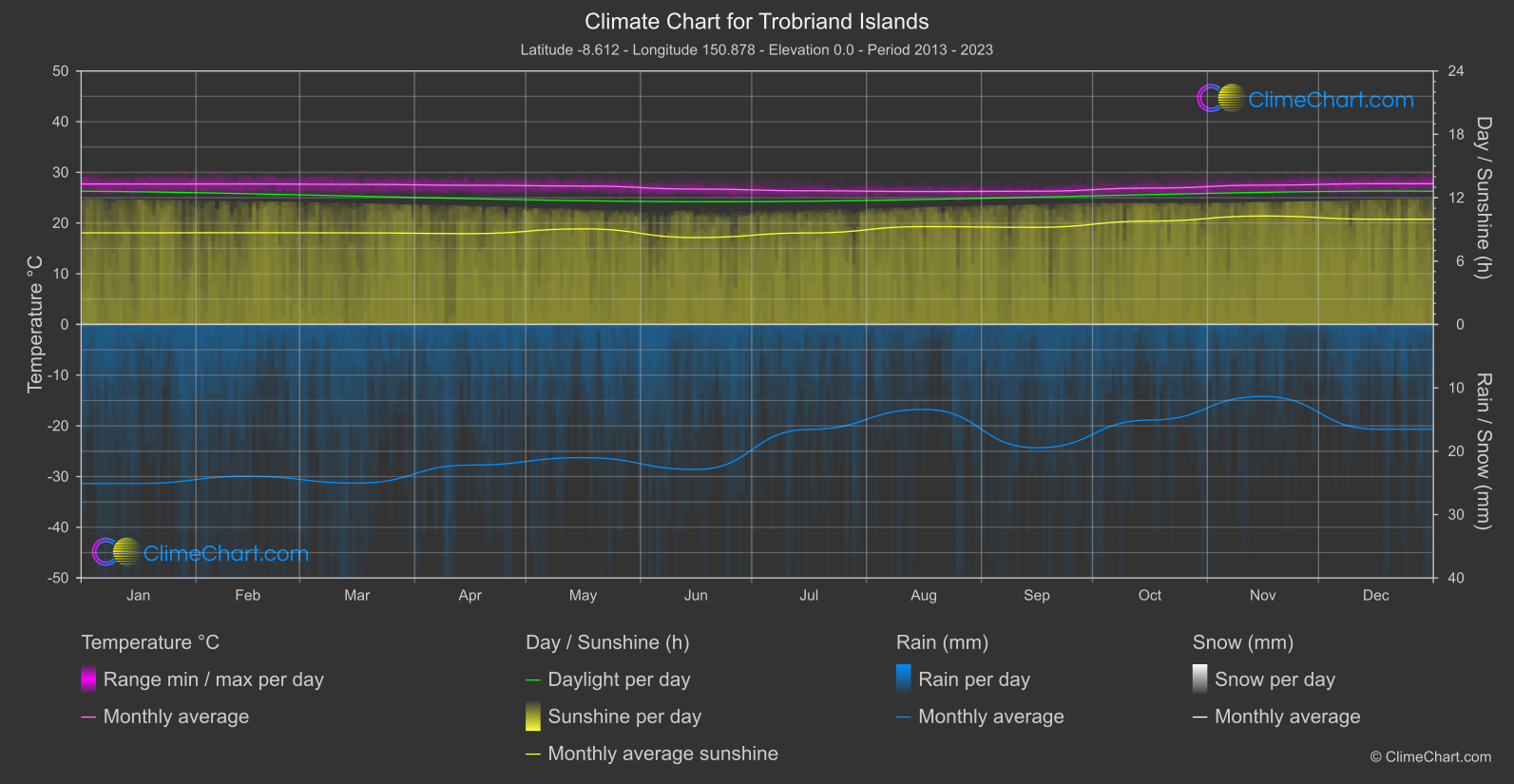Viewport: 1514px width, 784px height.
Task: Click the Aug month label
Action: pyautogui.click(x=924, y=595)
